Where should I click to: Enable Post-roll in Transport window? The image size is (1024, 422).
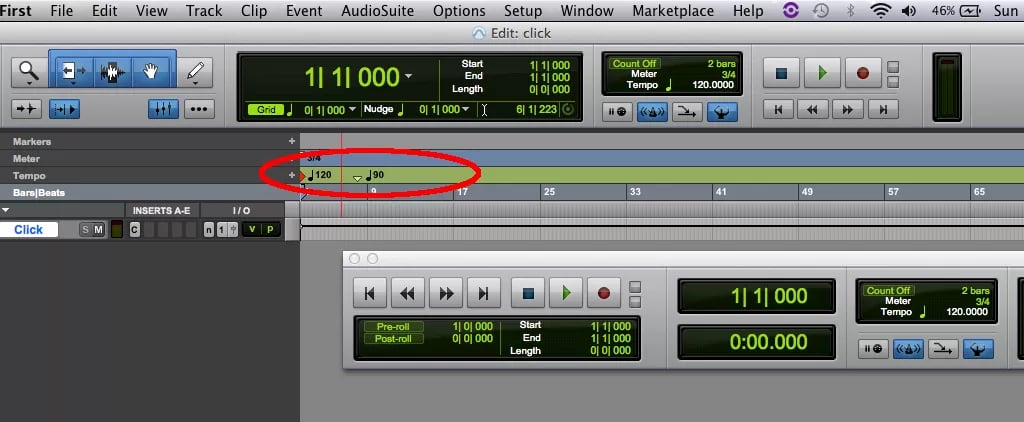coord(393,339)
